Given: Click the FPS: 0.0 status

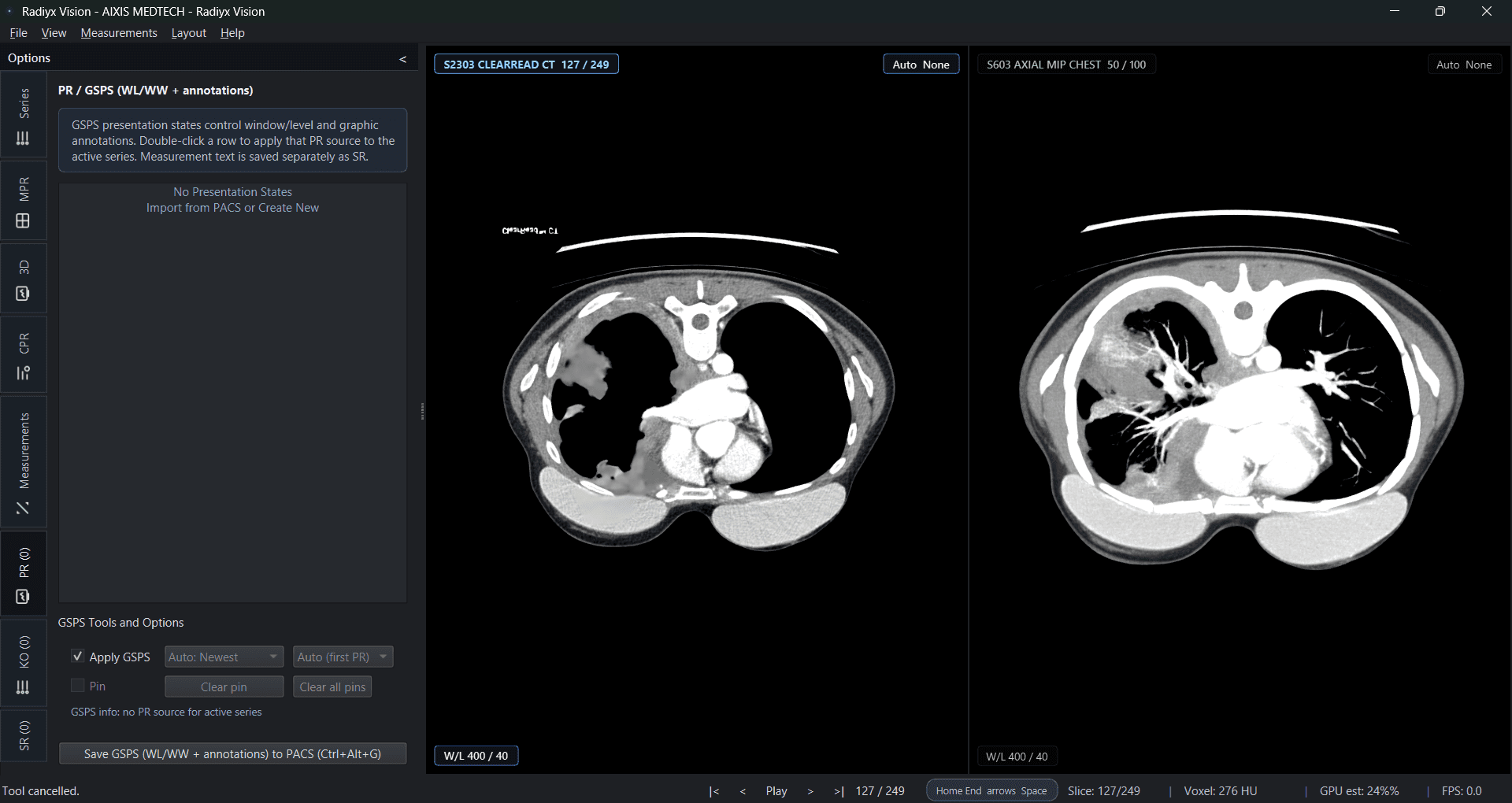Looking at the screenshot, I should [x=1462, y=791].
